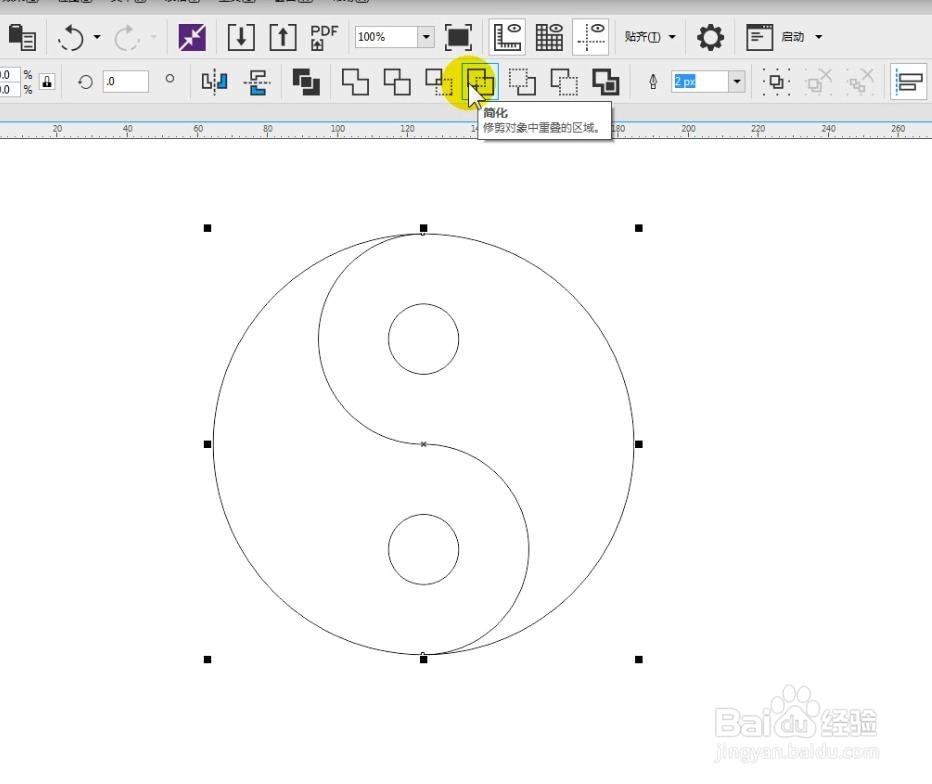
Task: Click the Export icon
Action: 283,37
